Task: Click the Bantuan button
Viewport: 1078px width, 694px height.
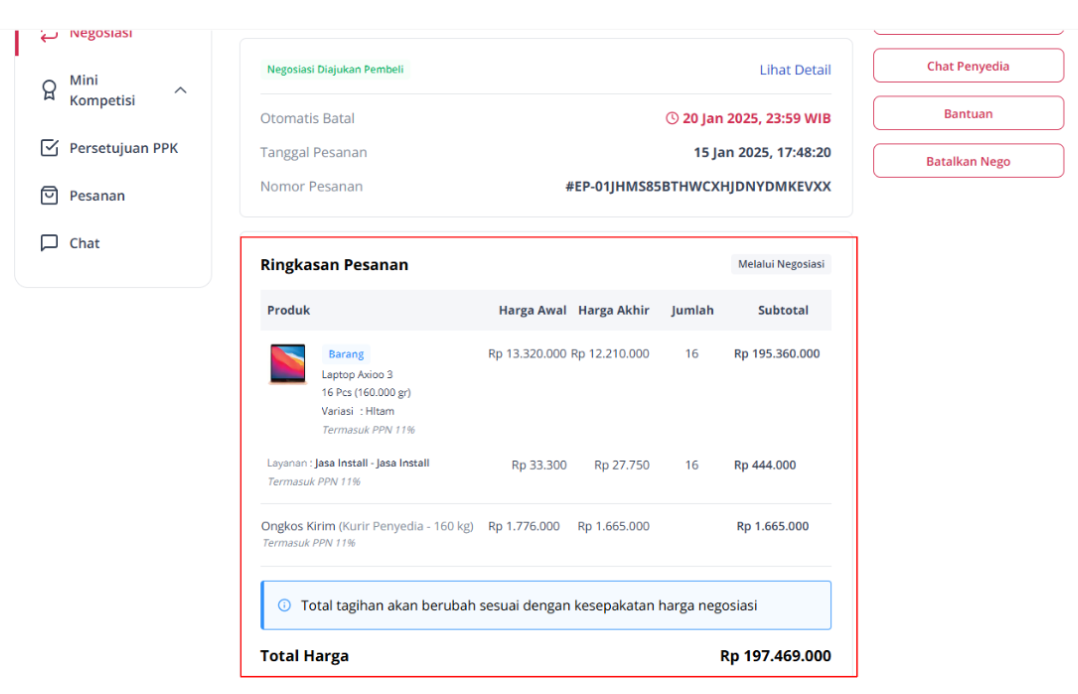Action: tap(968, 113)
